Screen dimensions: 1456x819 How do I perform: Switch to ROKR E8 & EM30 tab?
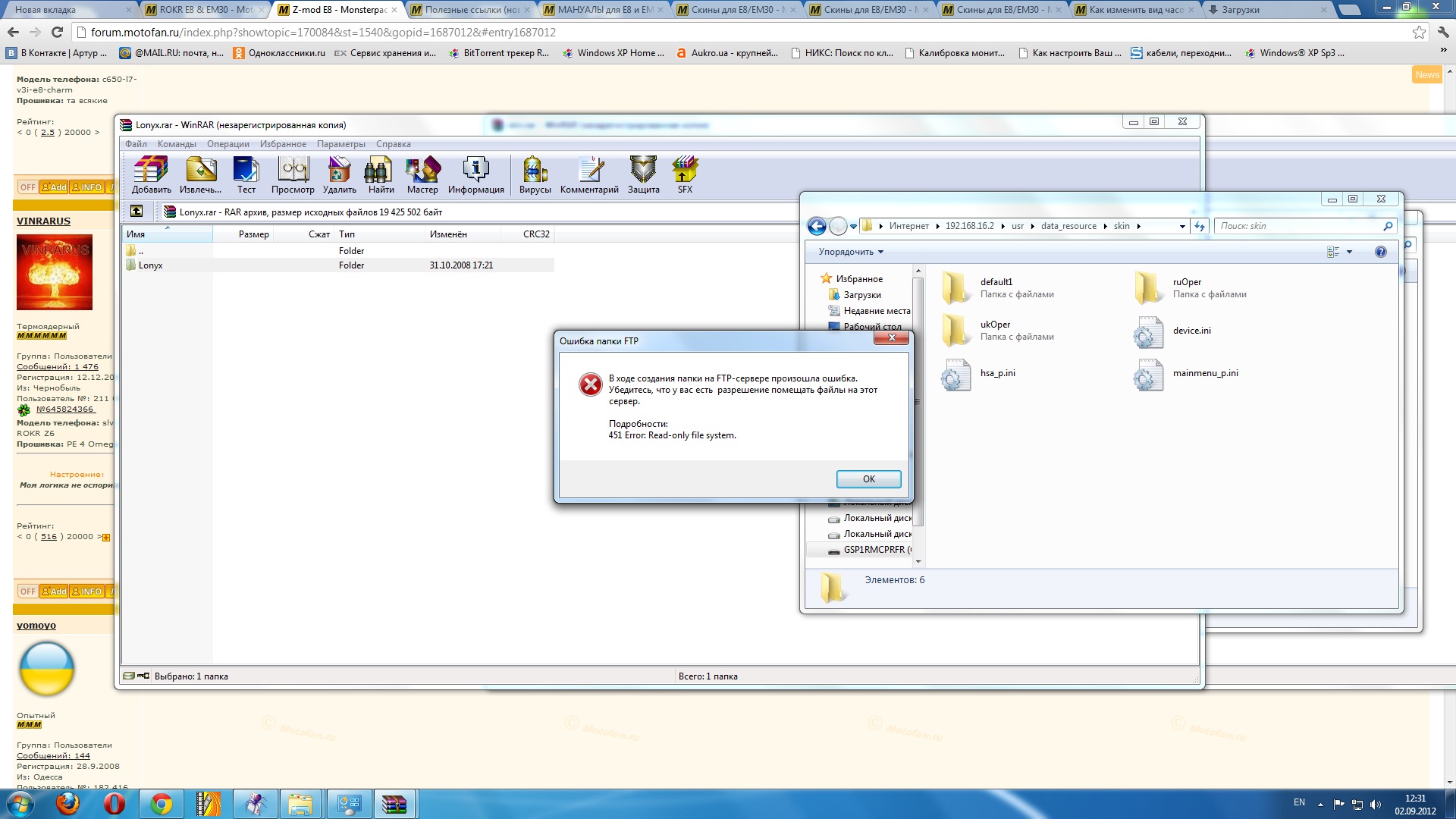pyautogui.click(x=205, y=10)
